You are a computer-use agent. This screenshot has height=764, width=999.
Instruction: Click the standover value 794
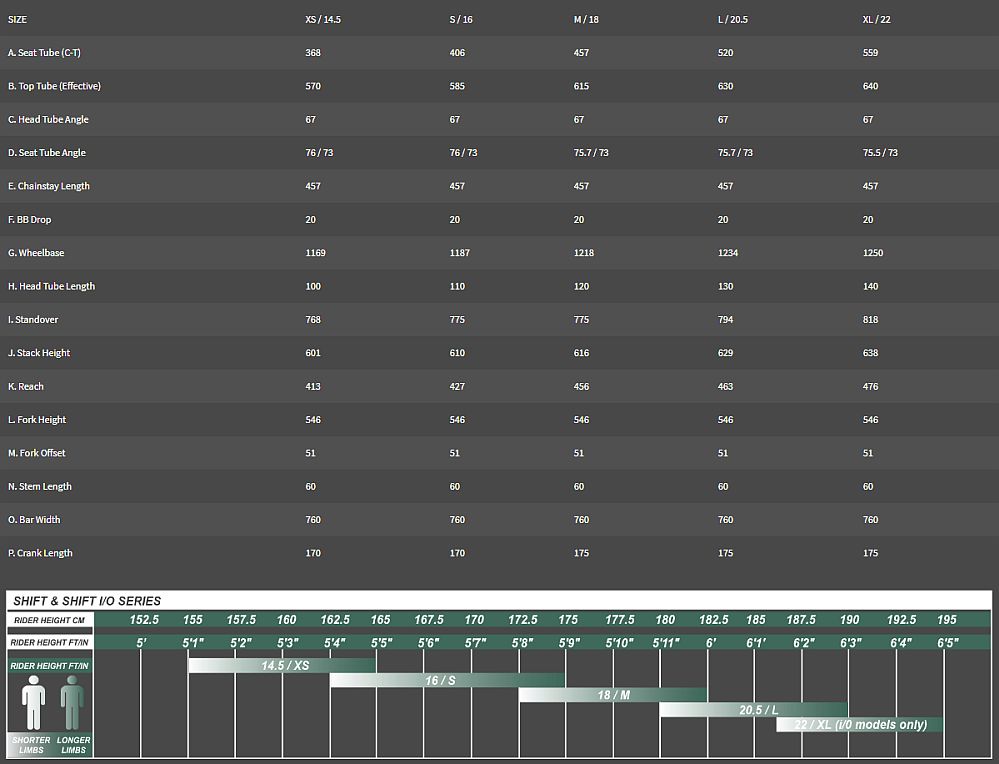(725, 319)
